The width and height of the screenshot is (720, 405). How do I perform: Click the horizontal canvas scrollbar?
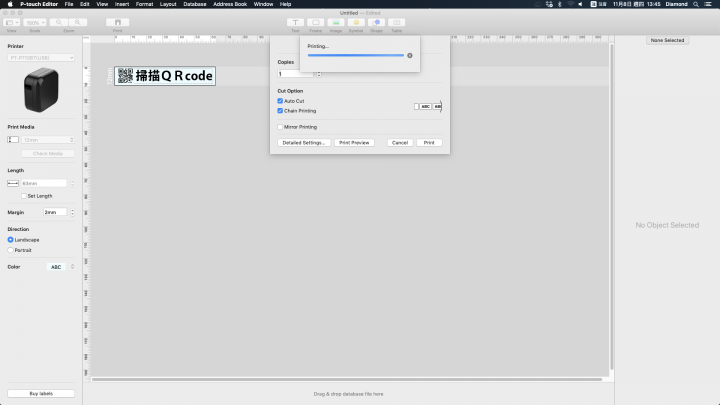pyautogui.click(x=347, y=379)
